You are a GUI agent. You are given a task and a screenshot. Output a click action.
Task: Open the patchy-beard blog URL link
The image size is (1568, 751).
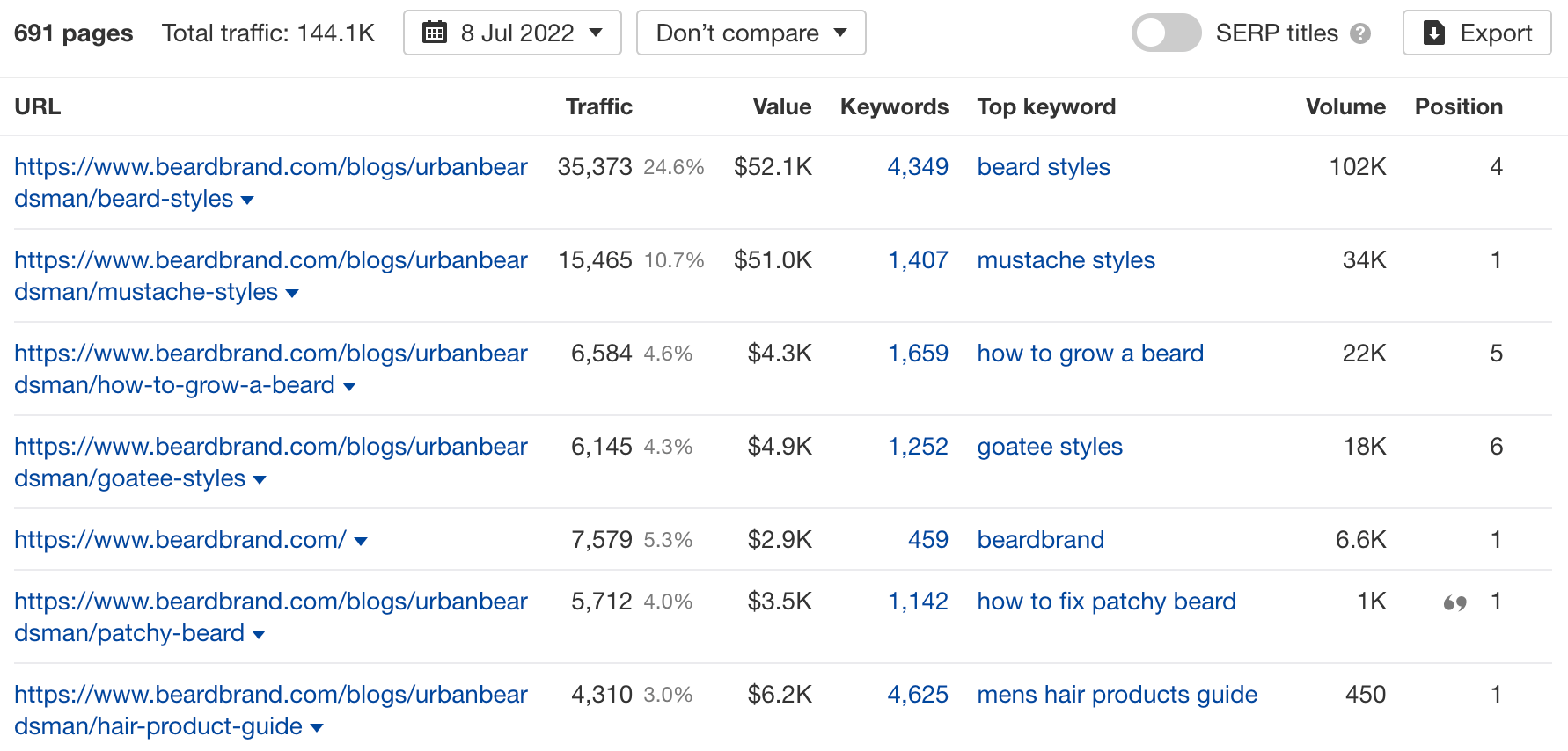(x=271, y=617)
